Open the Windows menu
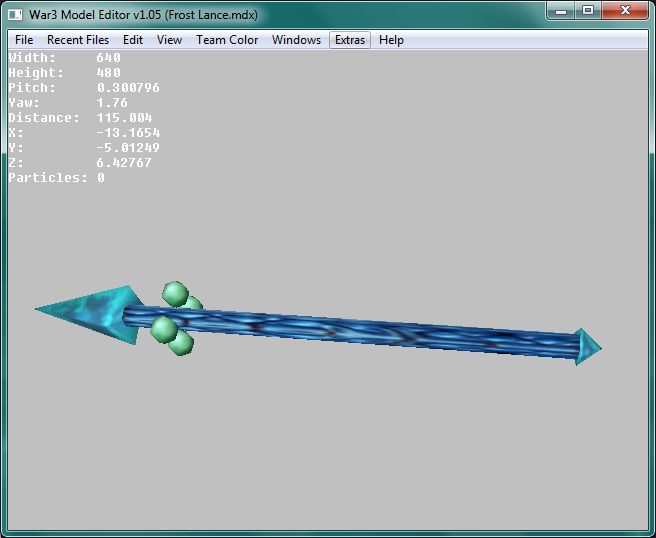The width and height of the screenshot is (656, 538). tap(296, 40)
